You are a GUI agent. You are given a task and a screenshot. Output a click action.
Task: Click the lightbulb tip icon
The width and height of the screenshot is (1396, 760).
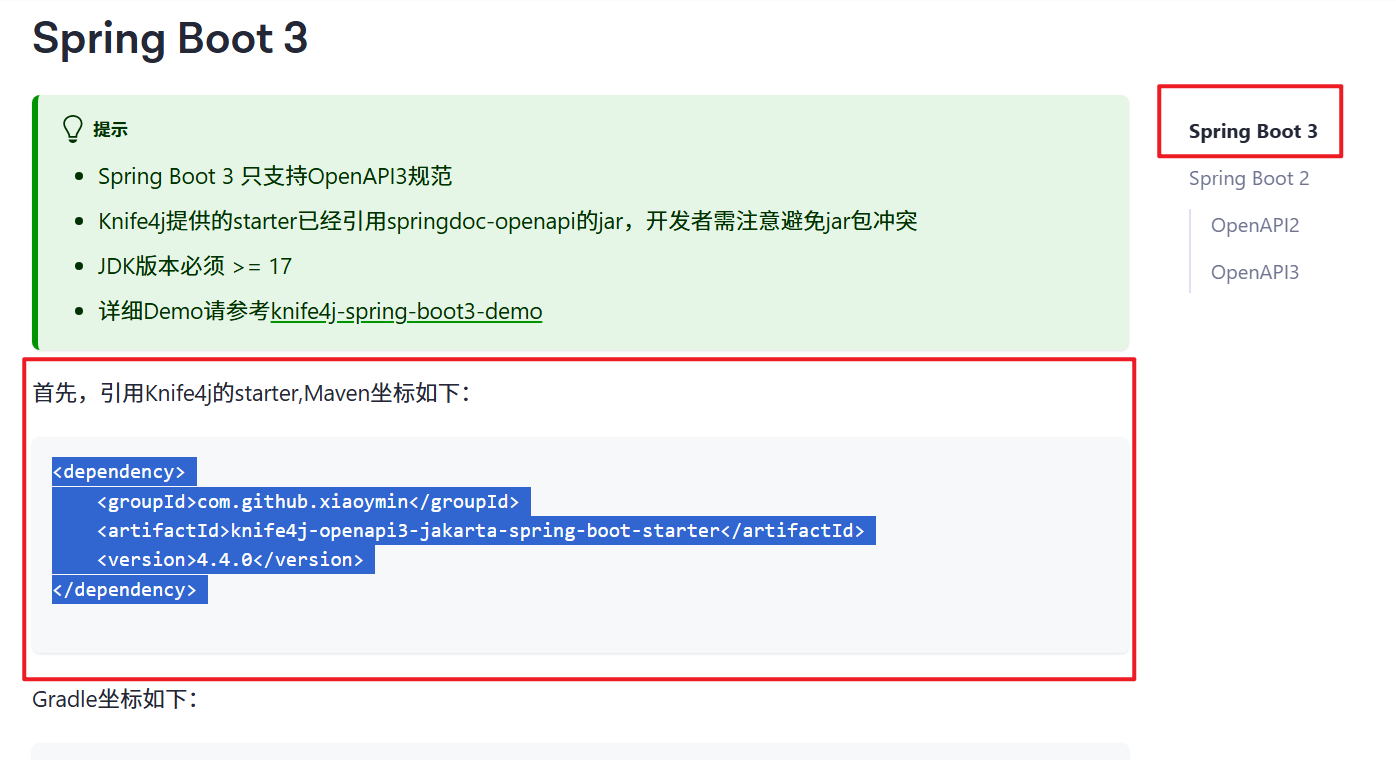pyautogui.click(x=73, y=129)
